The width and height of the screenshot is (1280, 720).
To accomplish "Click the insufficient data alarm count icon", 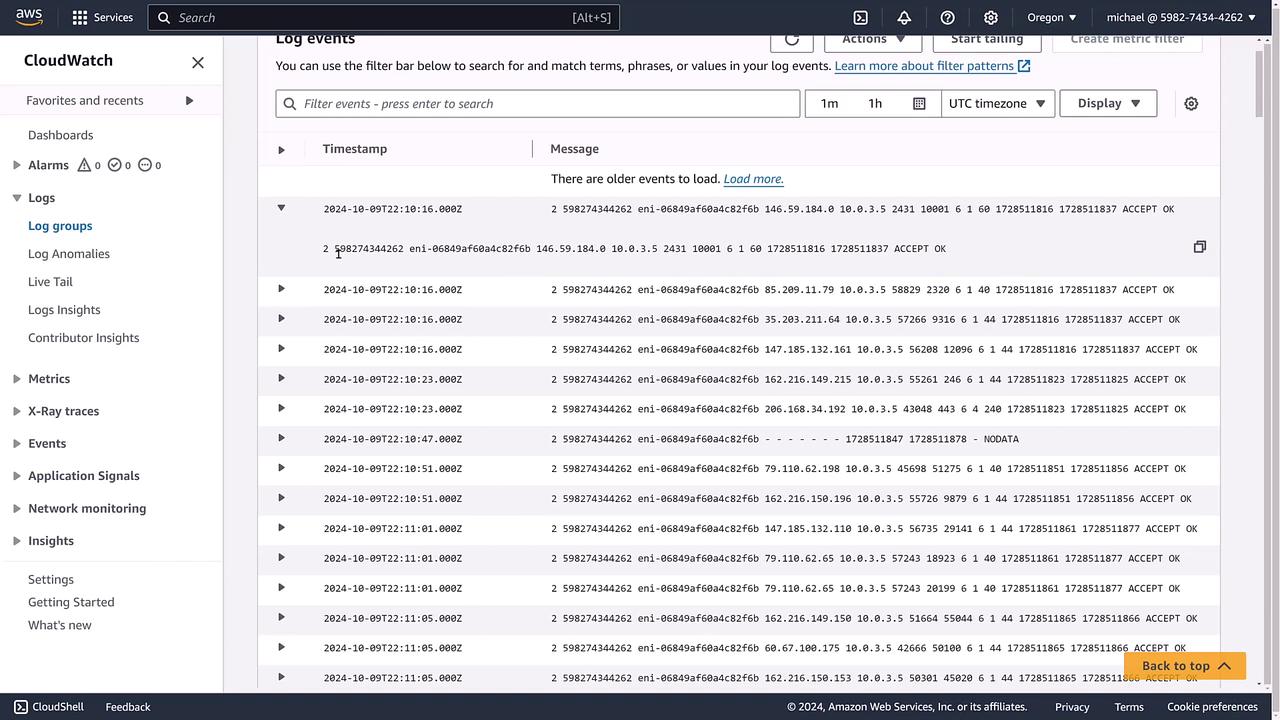I will tap(145, 165).
